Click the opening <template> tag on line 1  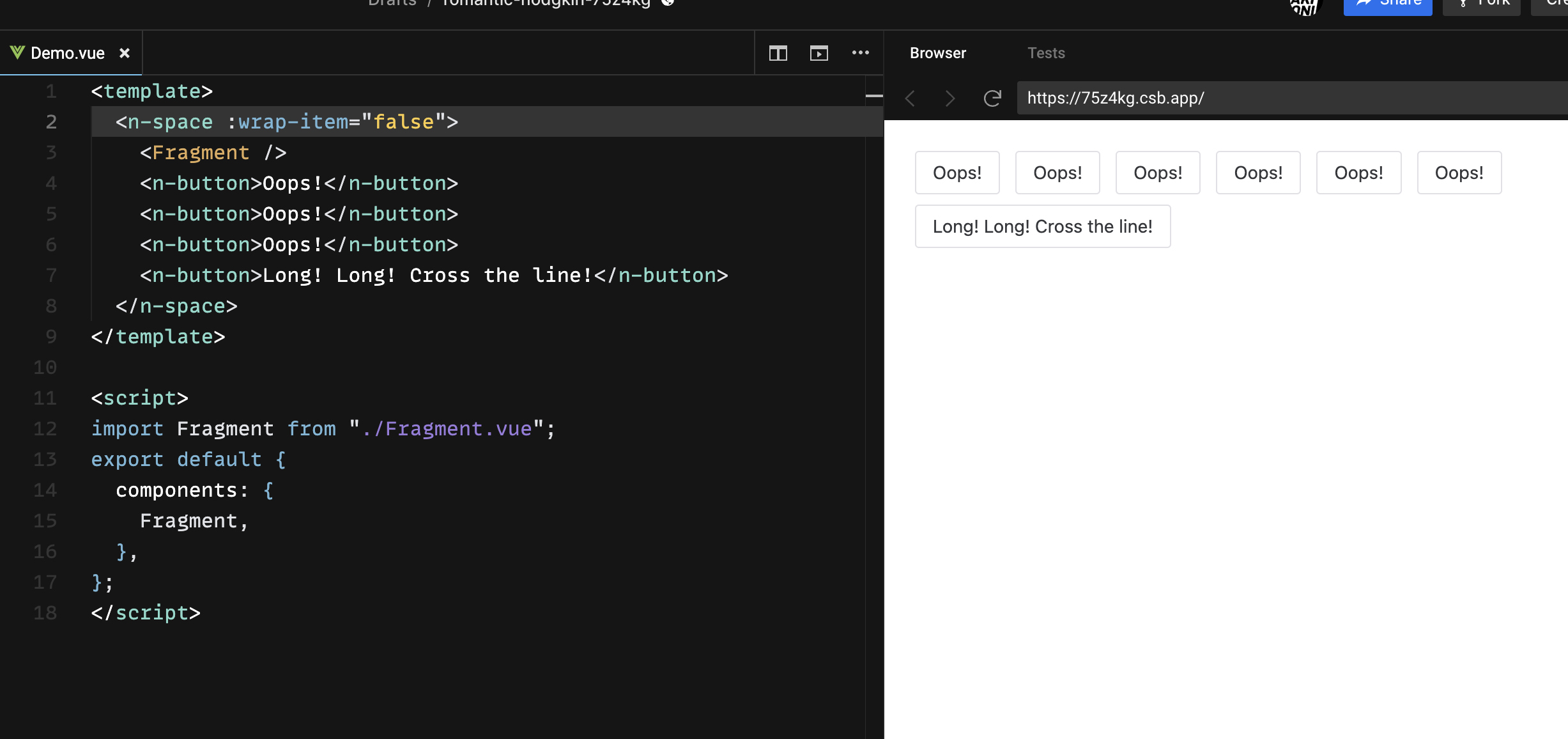click(152, 91)
